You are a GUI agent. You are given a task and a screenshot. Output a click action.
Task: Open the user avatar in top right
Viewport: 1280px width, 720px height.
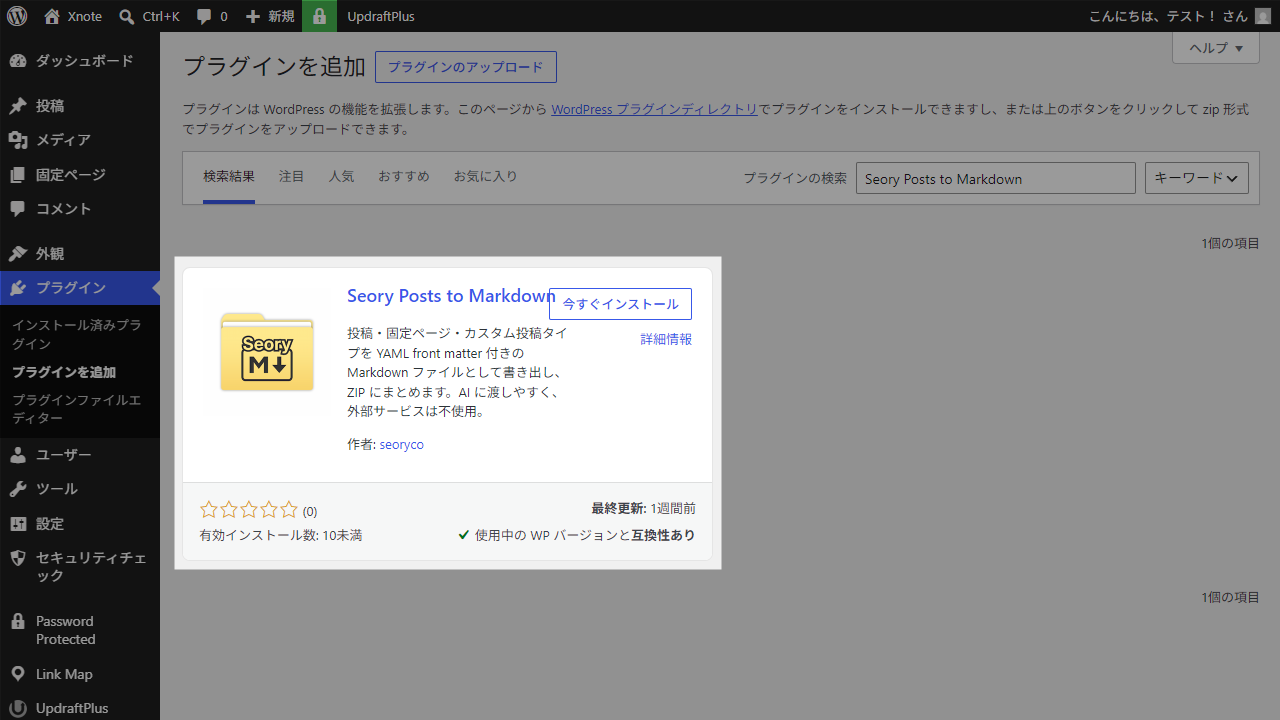[x=1263, y=16]
